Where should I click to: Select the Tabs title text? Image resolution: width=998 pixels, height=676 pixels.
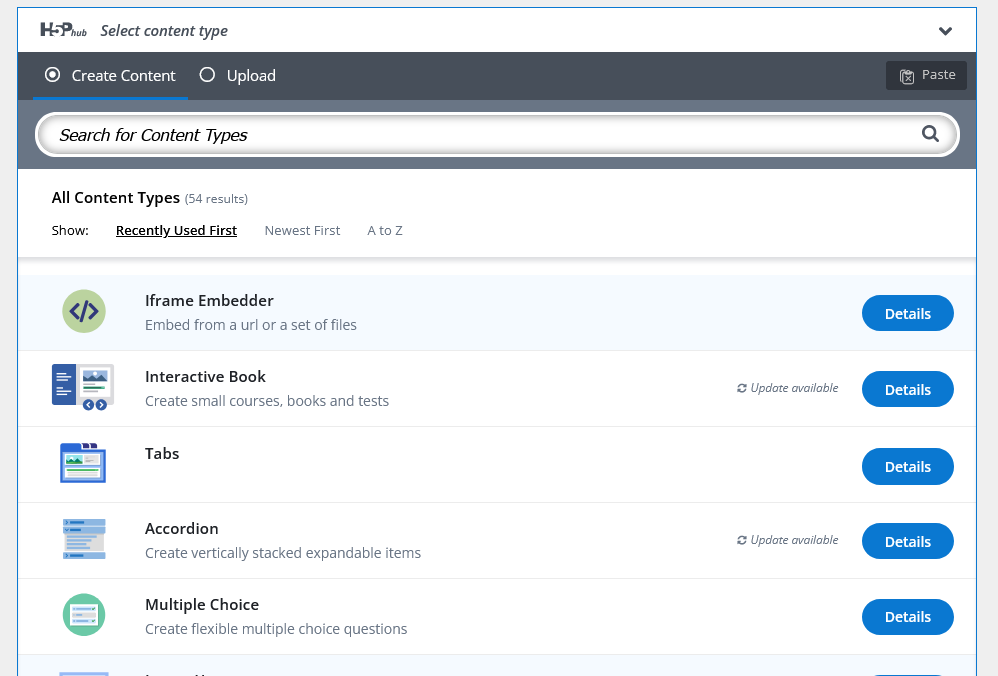click(162, 454)
